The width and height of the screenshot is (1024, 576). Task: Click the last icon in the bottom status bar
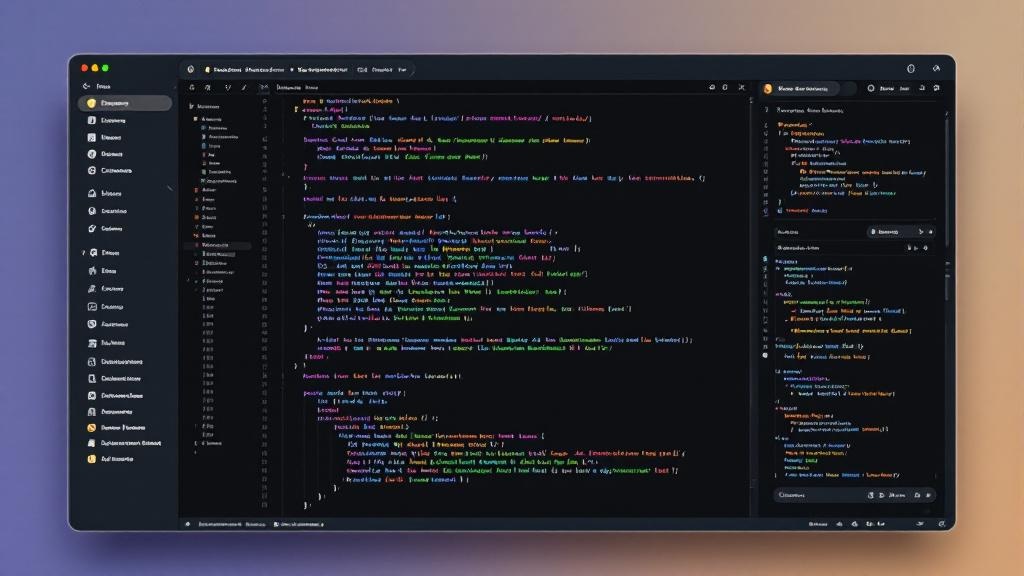(x=941, y=524)
